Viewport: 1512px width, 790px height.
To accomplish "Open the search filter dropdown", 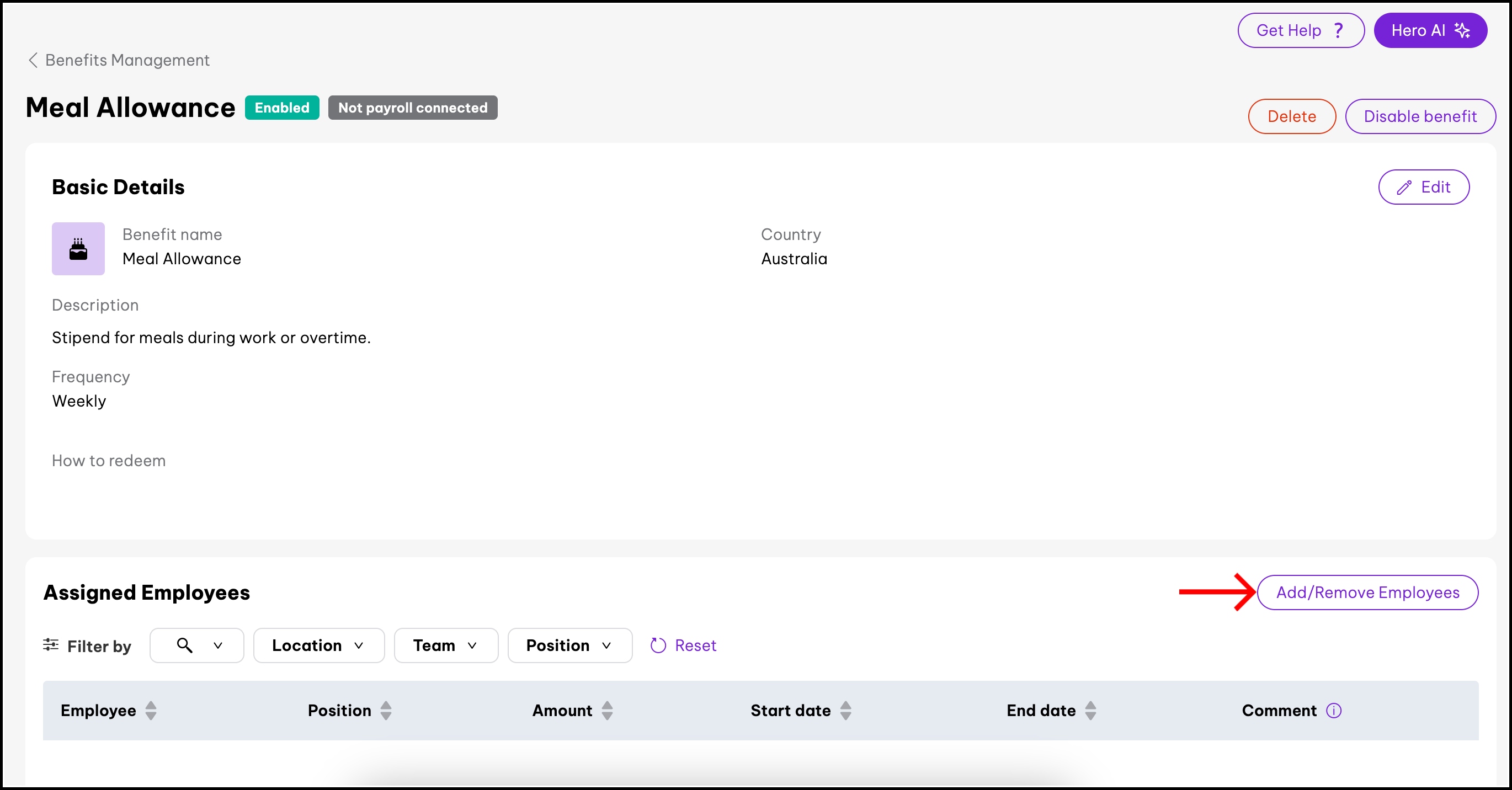I will click(x=197, y=645).
